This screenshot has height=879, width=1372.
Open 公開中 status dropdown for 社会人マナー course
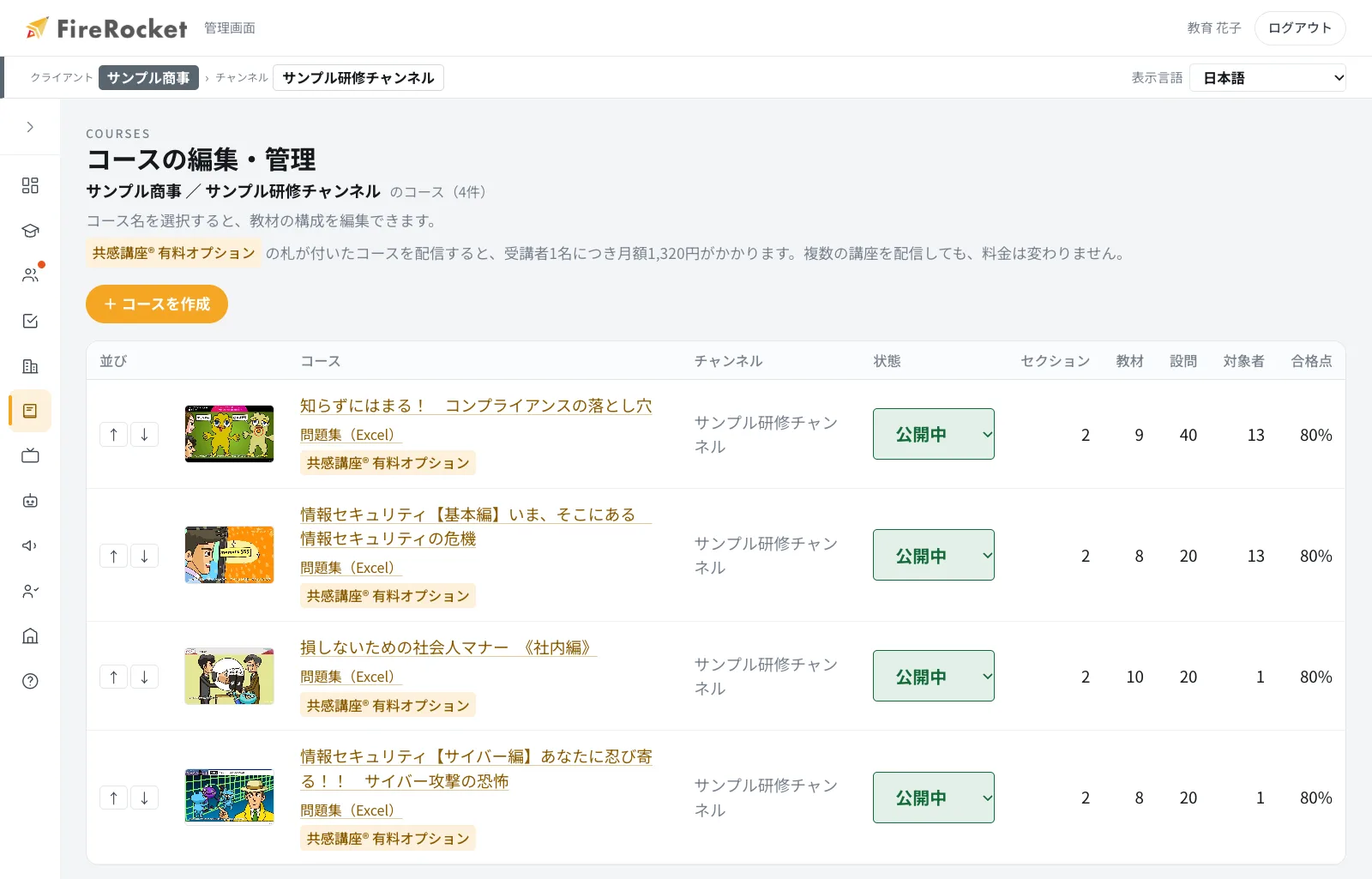[x=934, y=676]
